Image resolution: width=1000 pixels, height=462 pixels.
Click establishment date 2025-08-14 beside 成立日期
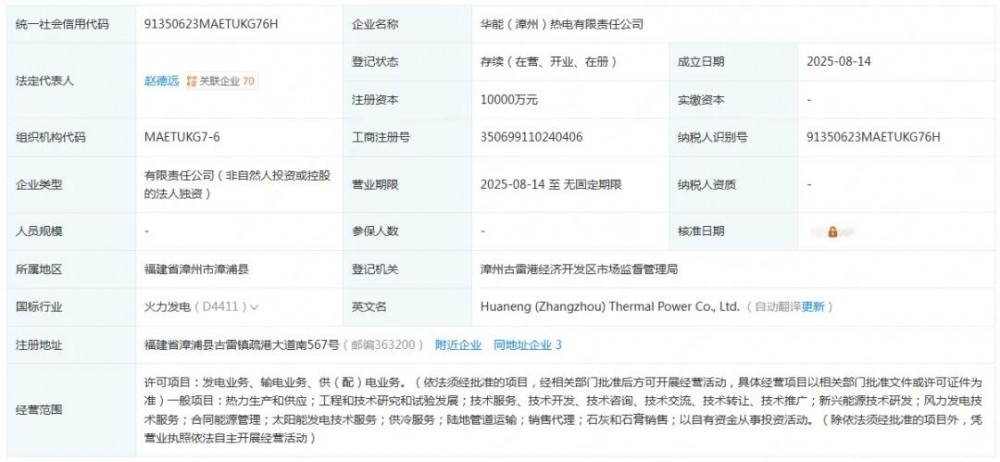(839, 62)
